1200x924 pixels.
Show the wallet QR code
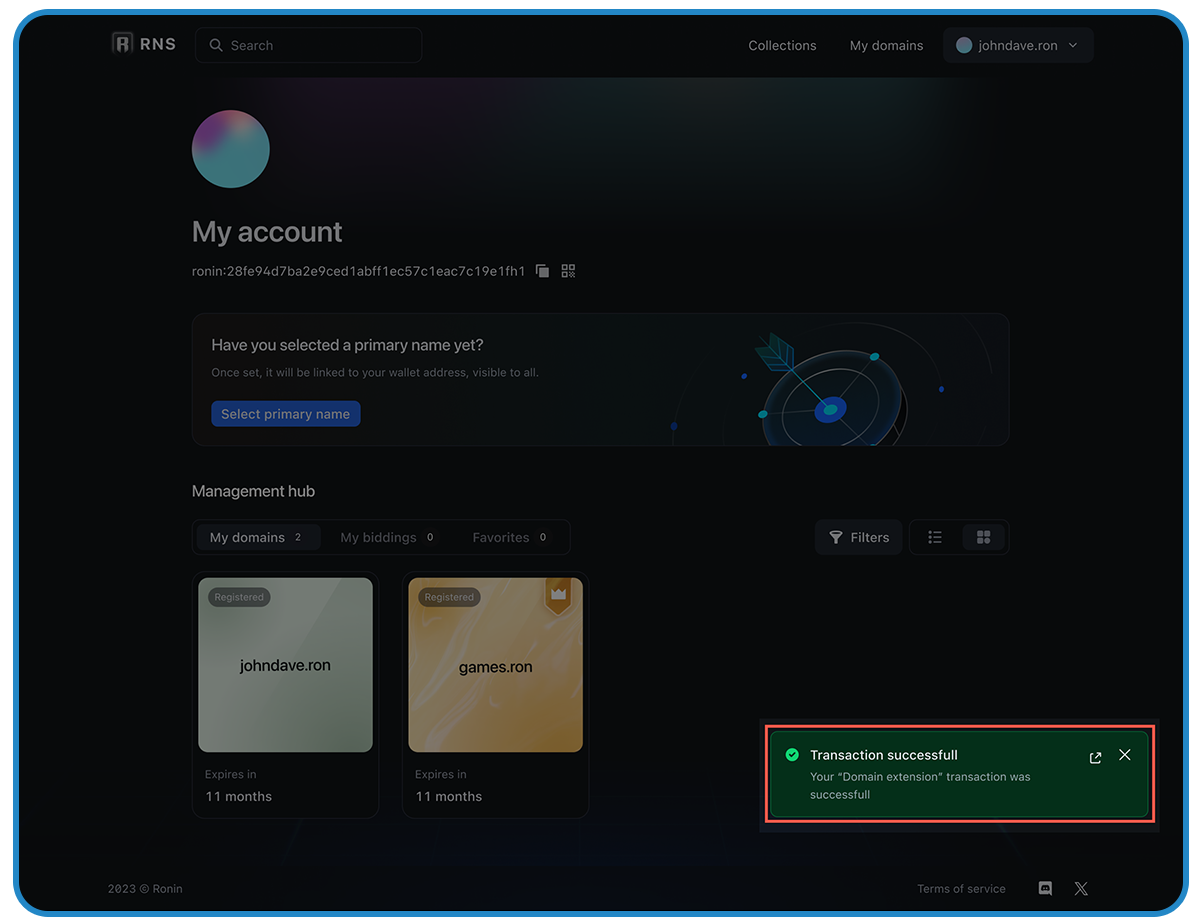pyautogui.click(x=569, y=271)
